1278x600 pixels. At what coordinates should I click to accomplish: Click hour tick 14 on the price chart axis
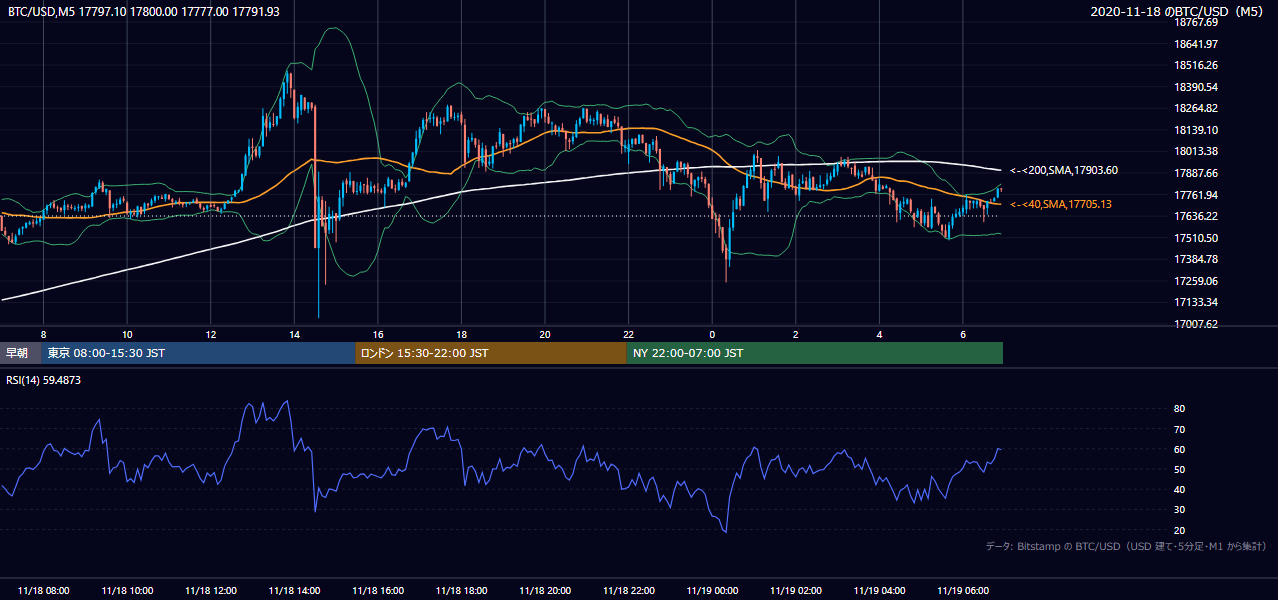click(294, 334)
